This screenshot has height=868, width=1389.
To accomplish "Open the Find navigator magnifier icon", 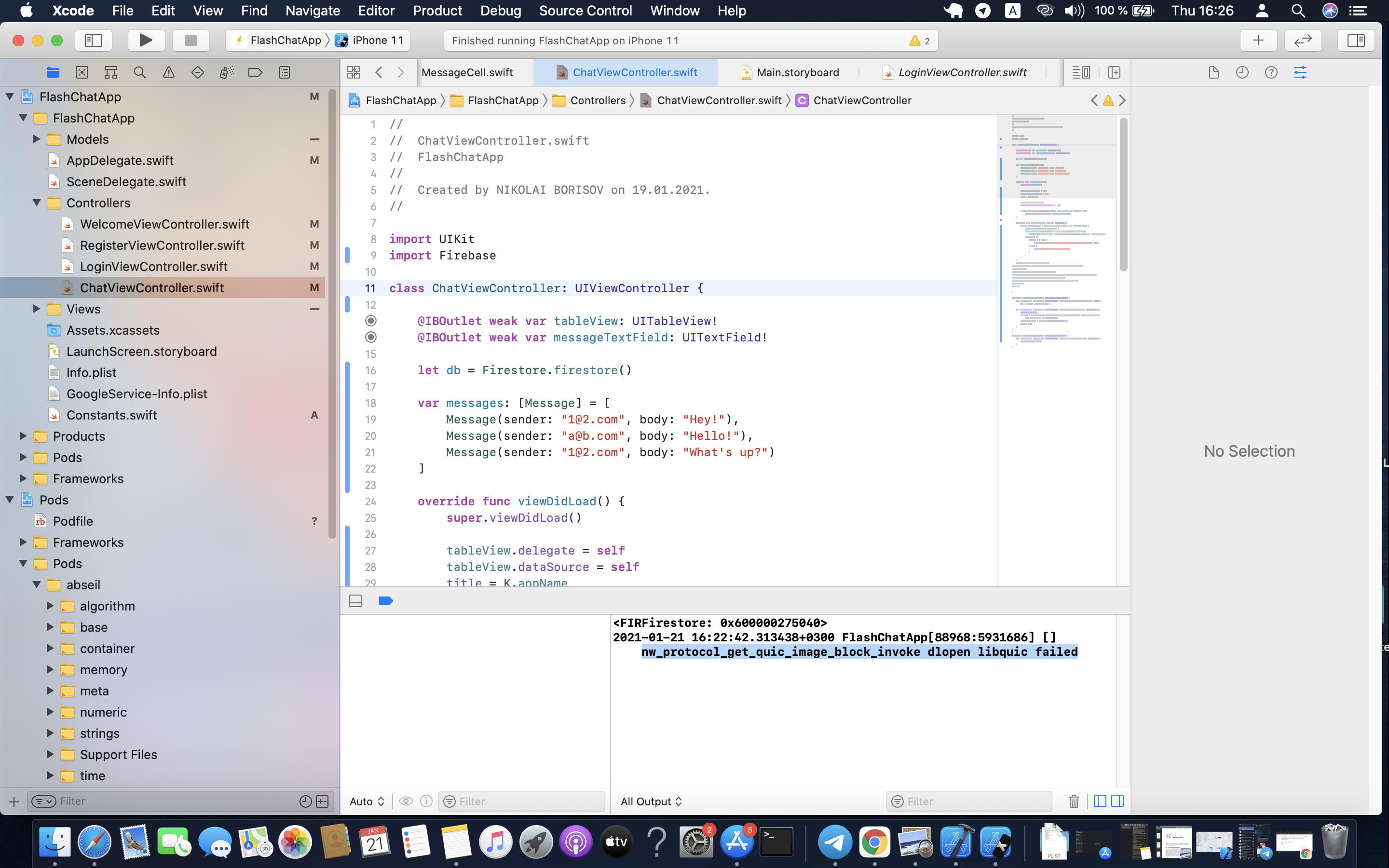I will (139, 72).
